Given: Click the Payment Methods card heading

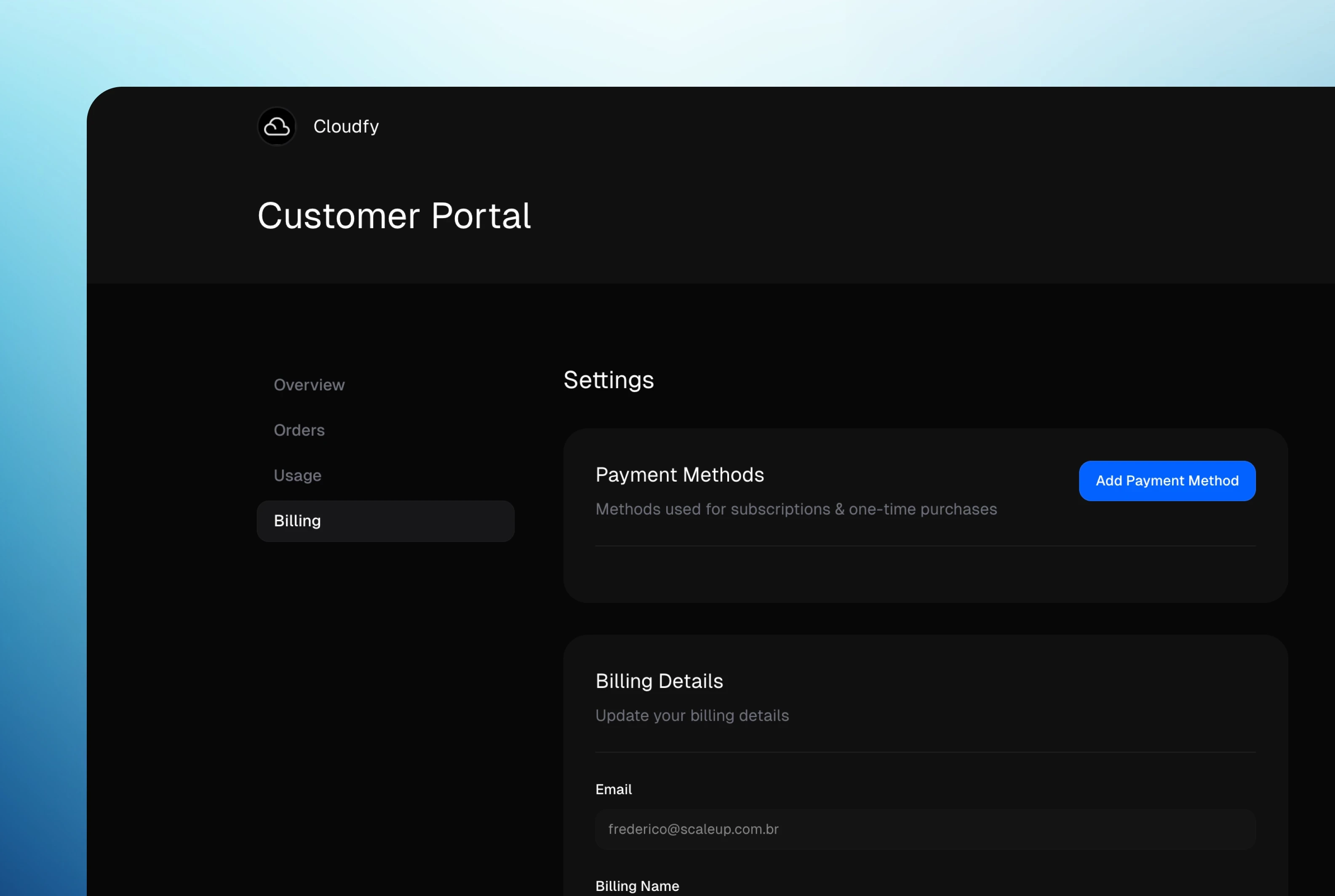Looking at the screenshot, I should tap(679, 475).
